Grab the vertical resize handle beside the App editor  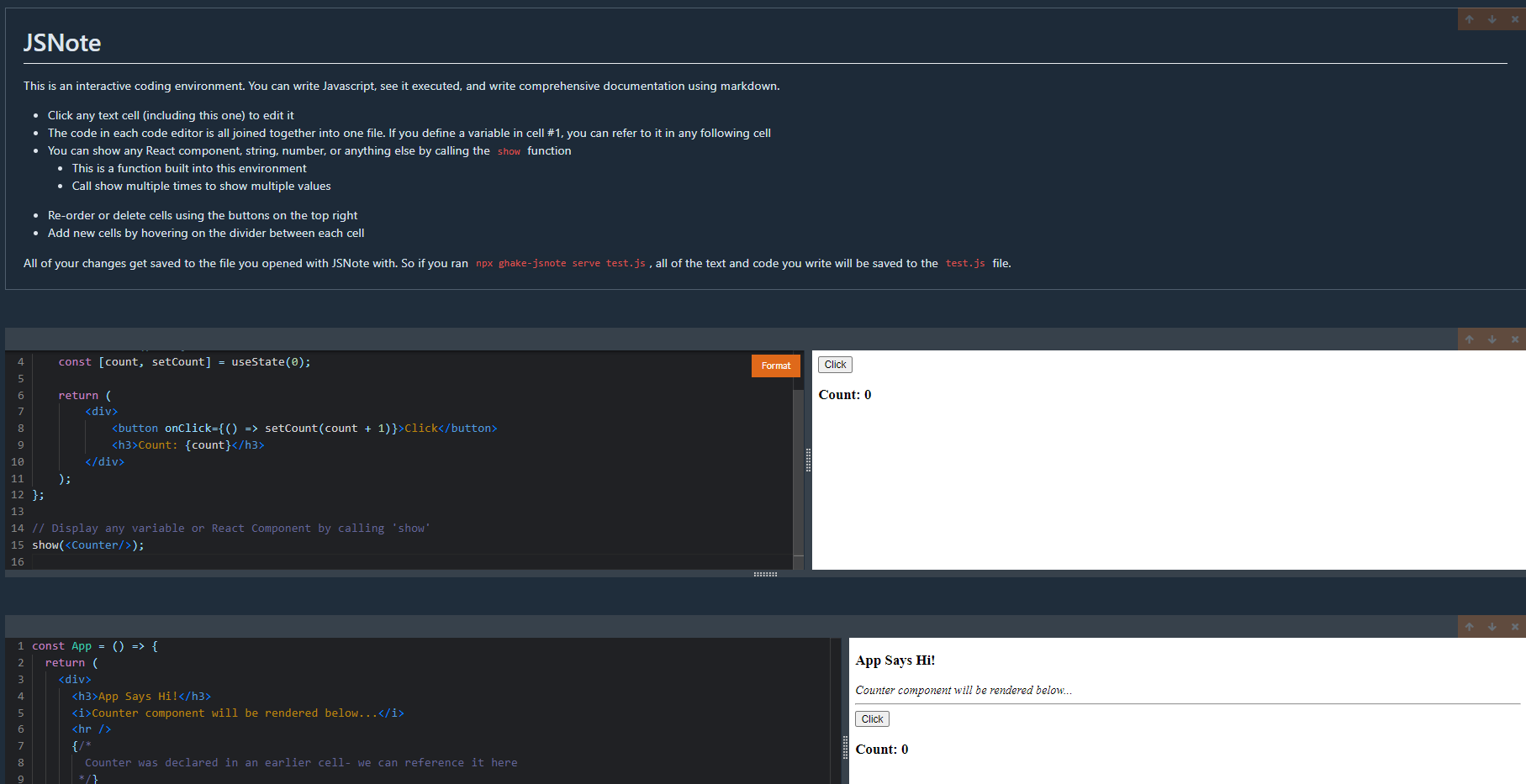[x=845, y=747]
